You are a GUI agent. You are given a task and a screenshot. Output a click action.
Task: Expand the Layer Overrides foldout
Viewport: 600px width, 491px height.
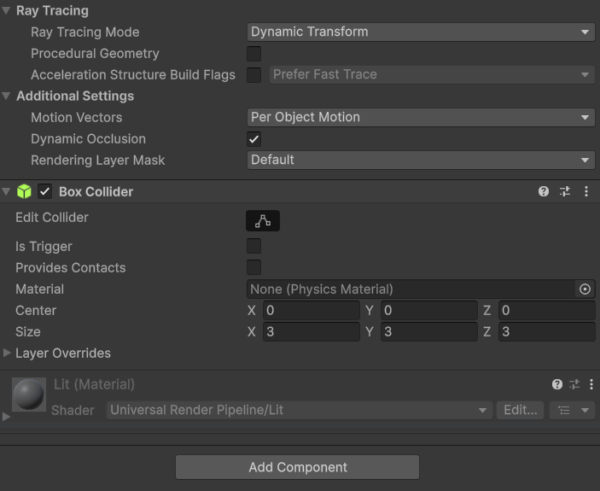9,353
